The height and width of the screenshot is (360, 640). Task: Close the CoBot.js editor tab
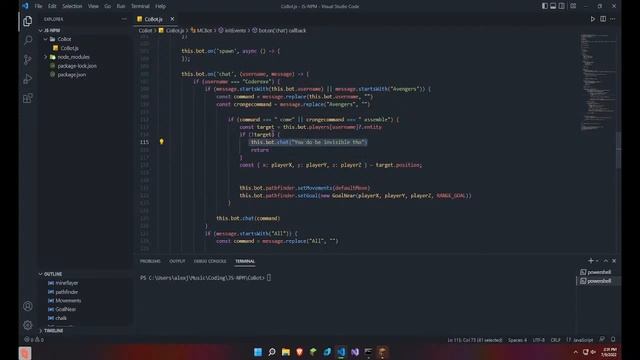[x=172, y=19]
